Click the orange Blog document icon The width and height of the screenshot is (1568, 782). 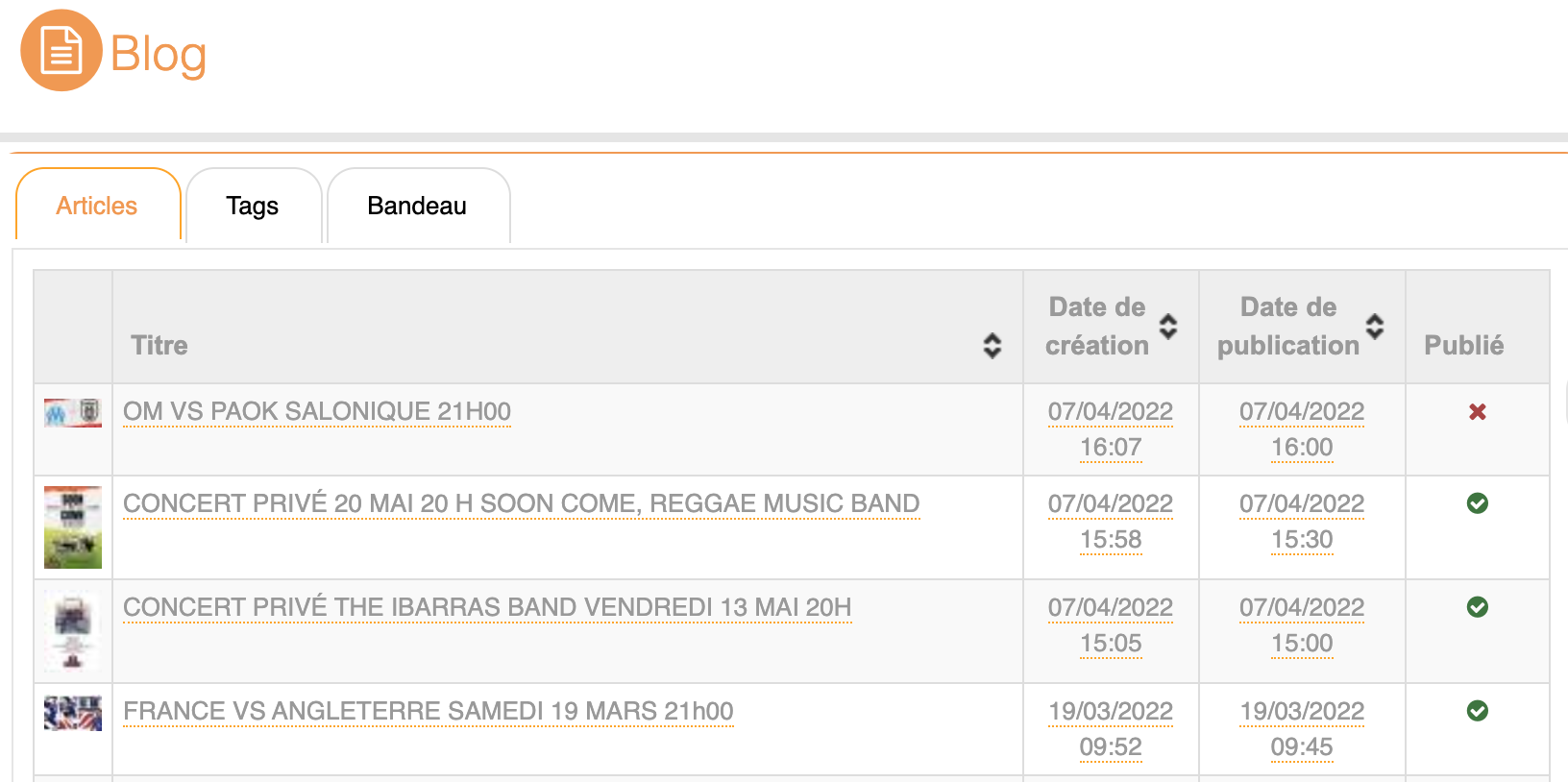click(61, 51)
